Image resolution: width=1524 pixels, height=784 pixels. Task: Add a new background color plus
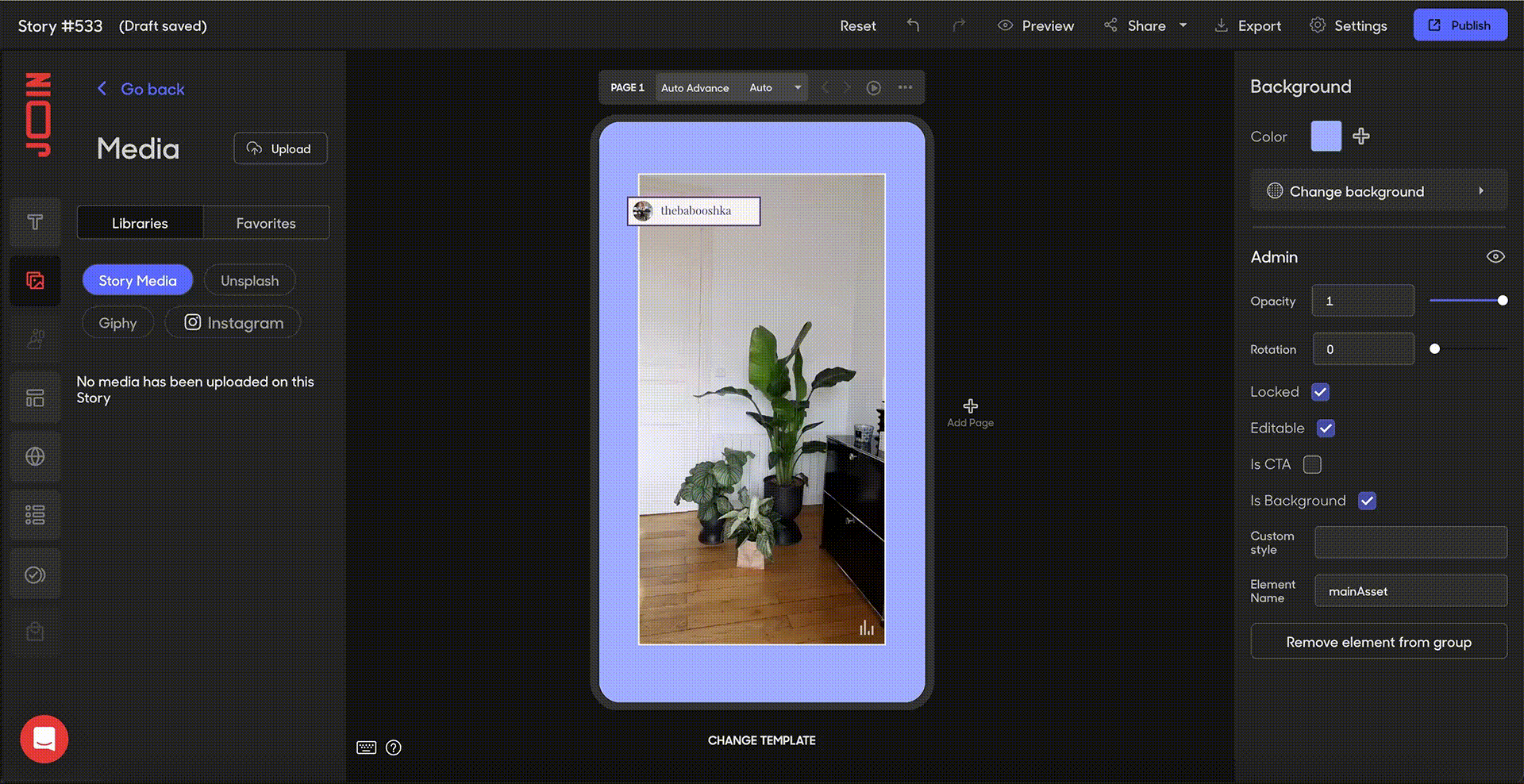pyautogui.click(x=1361, y=136)
